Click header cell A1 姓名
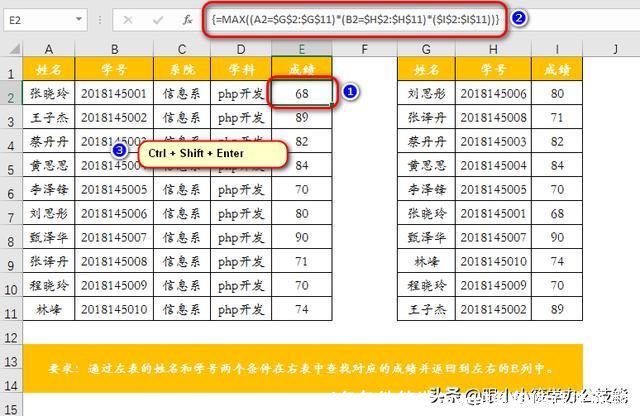 [49, 69]
